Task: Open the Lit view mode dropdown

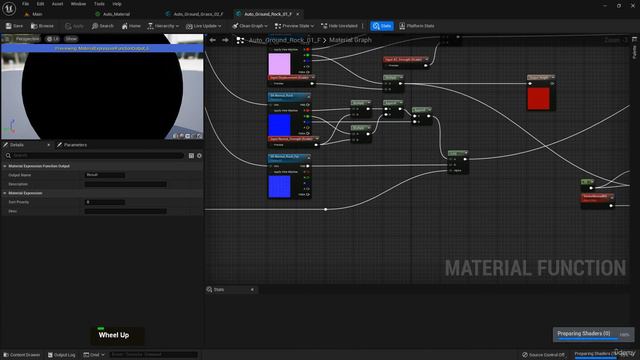Action: pyautogui.click(x=53, y=39)
